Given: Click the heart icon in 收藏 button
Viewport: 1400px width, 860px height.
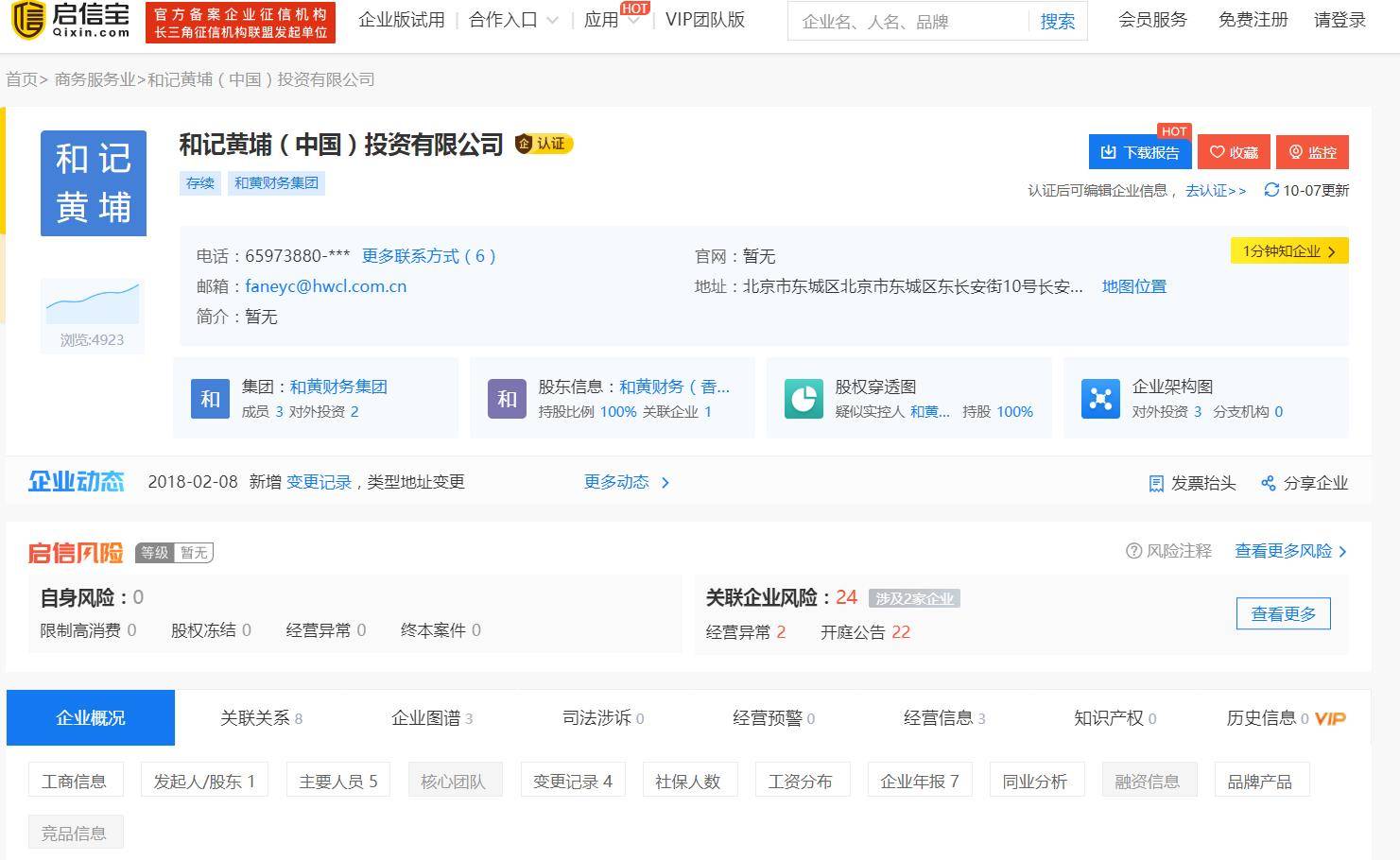Looking at the screenshot, I should (1218, 152).
